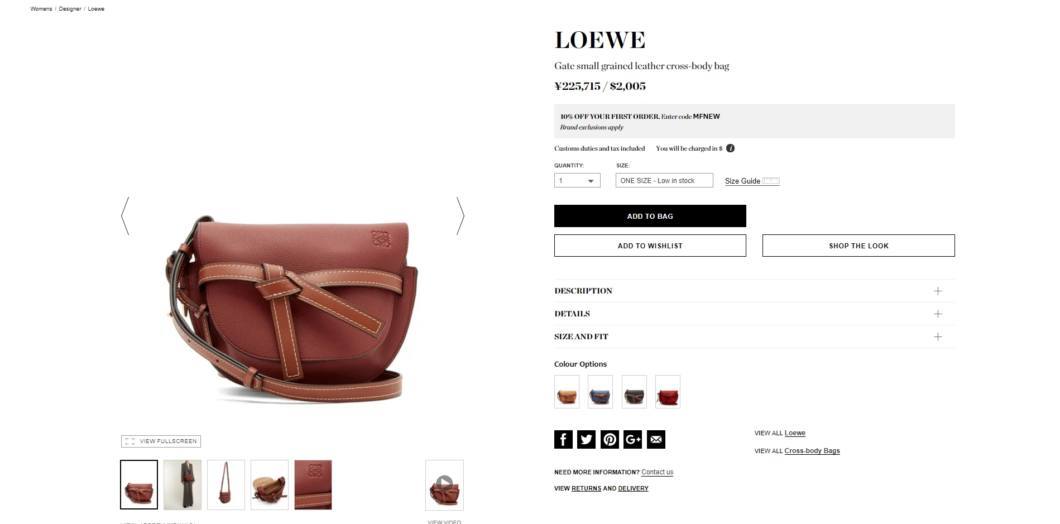Screen dimensions: 1060x524
Task: Pin item with Pinterest icon
Action: [x=610, y=439]
